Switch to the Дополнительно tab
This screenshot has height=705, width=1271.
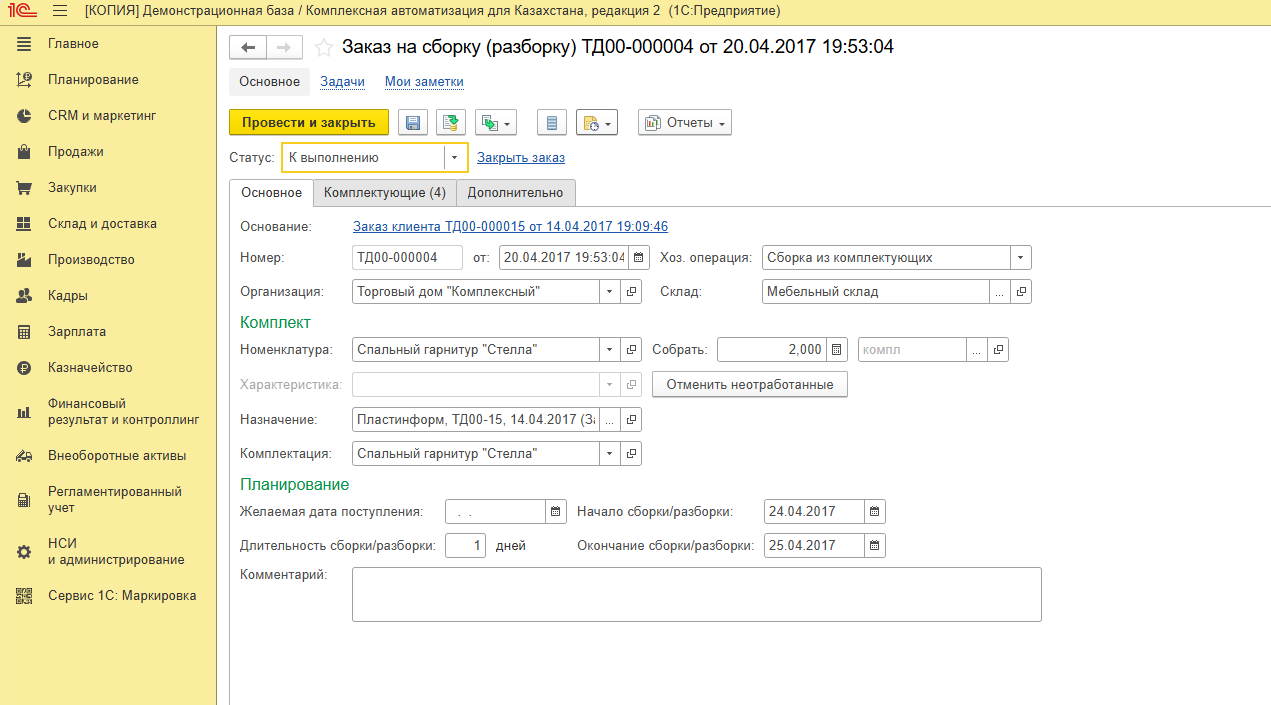tap(515, 193)
